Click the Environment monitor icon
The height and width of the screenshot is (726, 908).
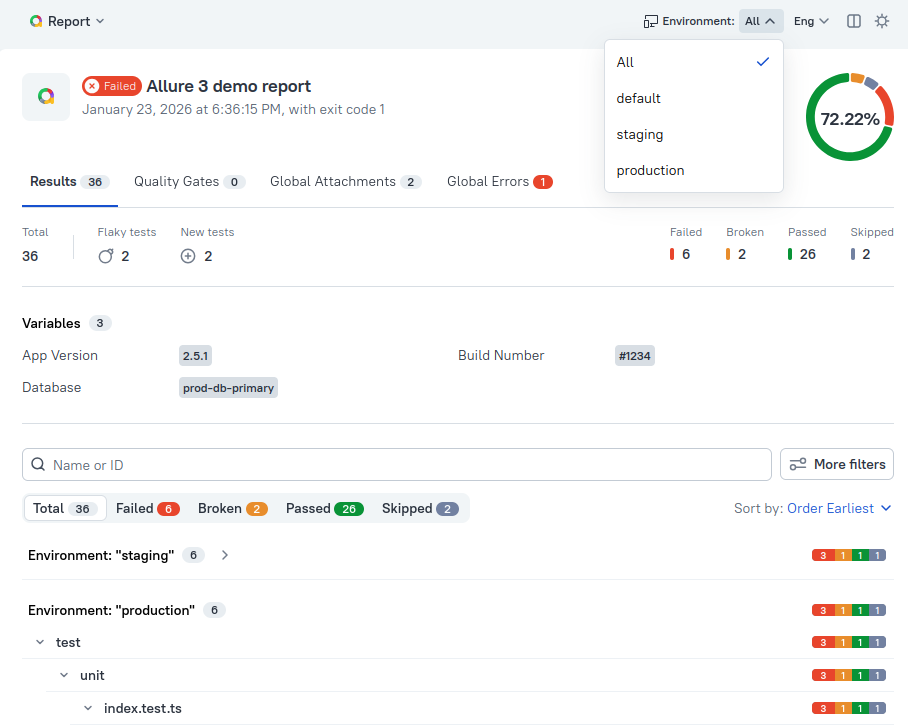pyautogui.click(x=650, y=21)
